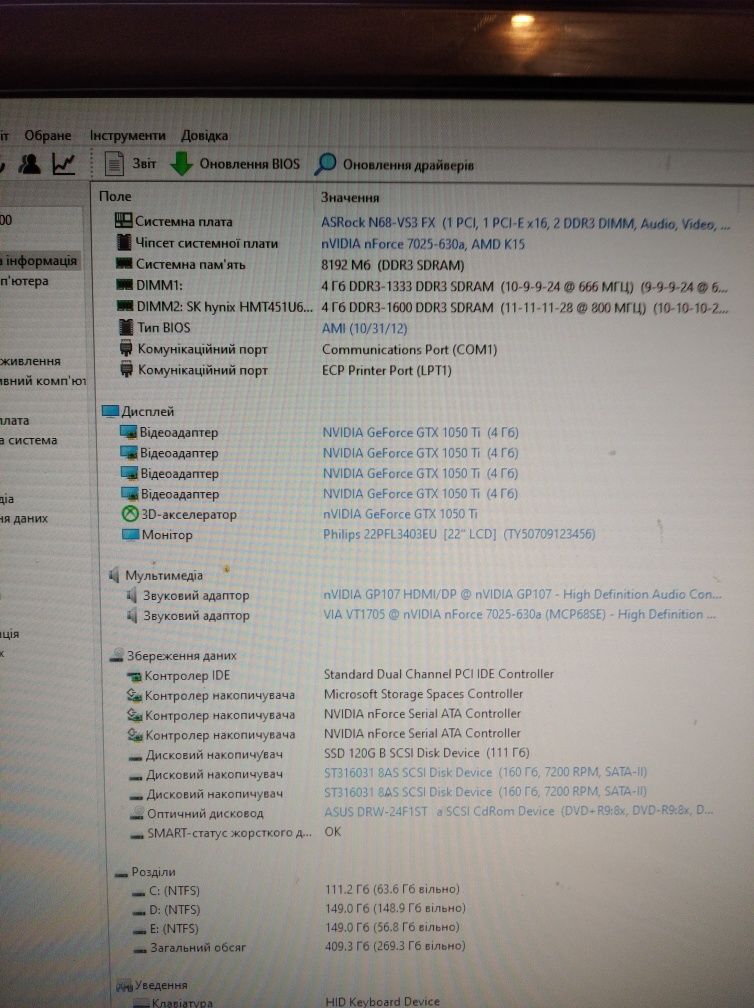The height and width of the screenshot is (1008, 754).
Task: Click the green BIOS update arrow icon
Action: coord(181,164)
